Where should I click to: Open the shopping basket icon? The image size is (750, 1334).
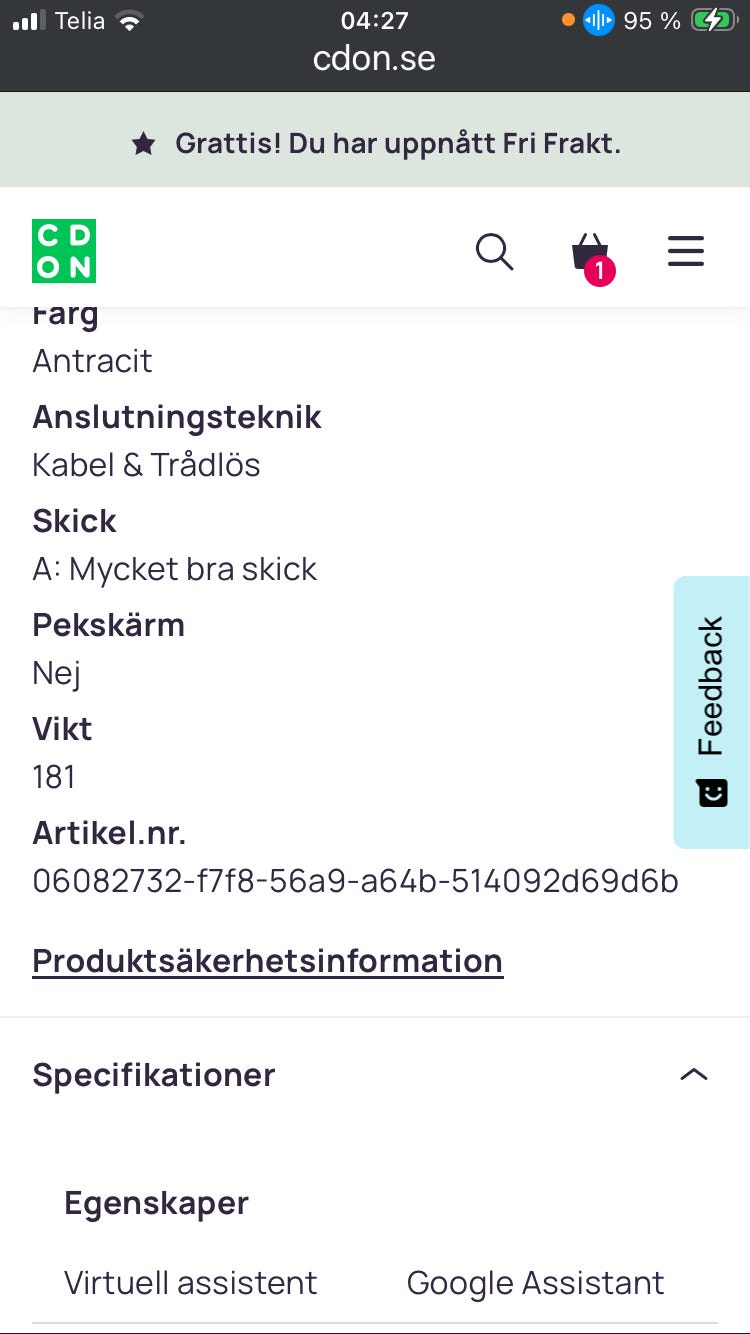point(589,250)
